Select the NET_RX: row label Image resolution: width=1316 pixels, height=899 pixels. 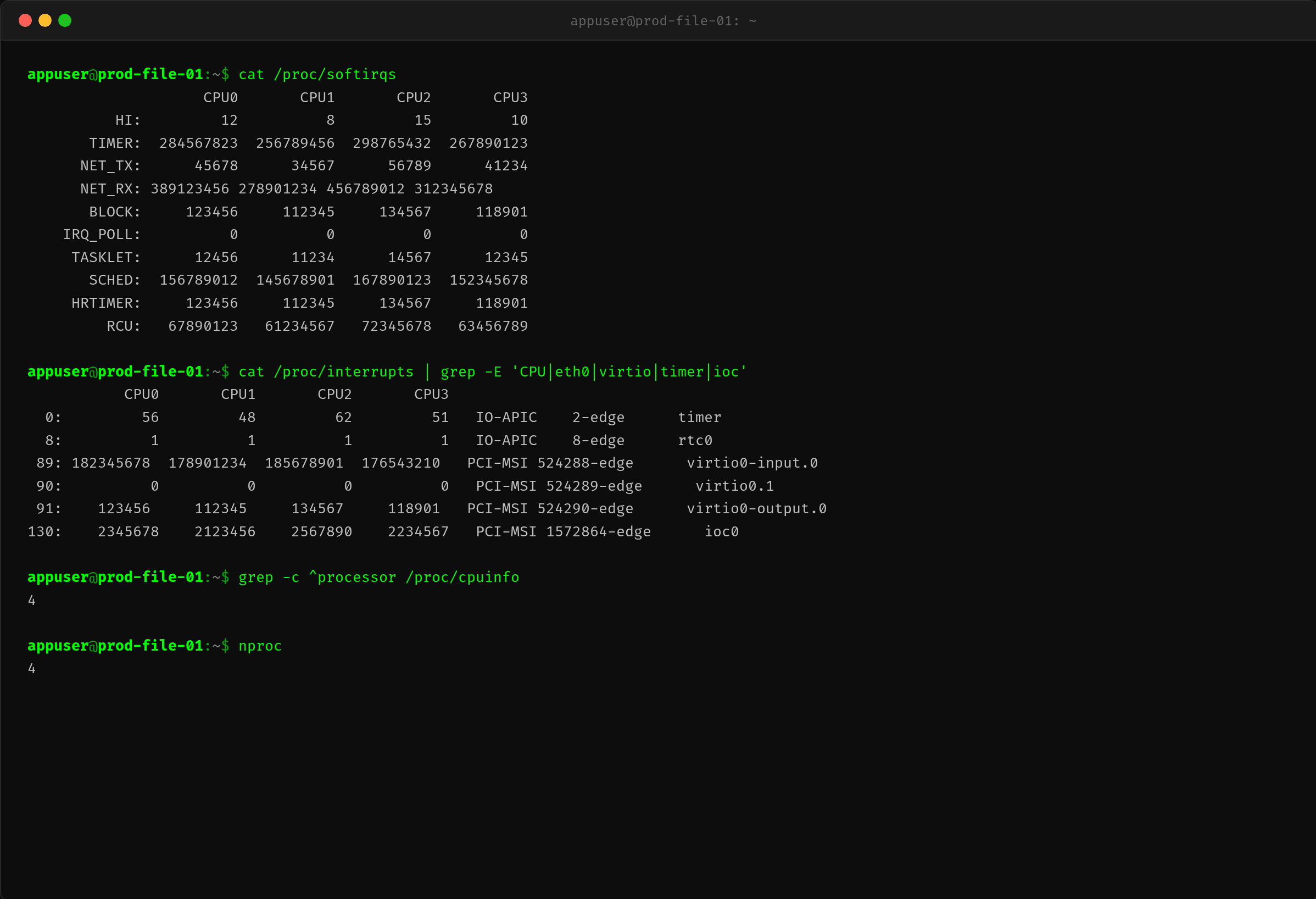pyautogui.click(x=110, y=188)
